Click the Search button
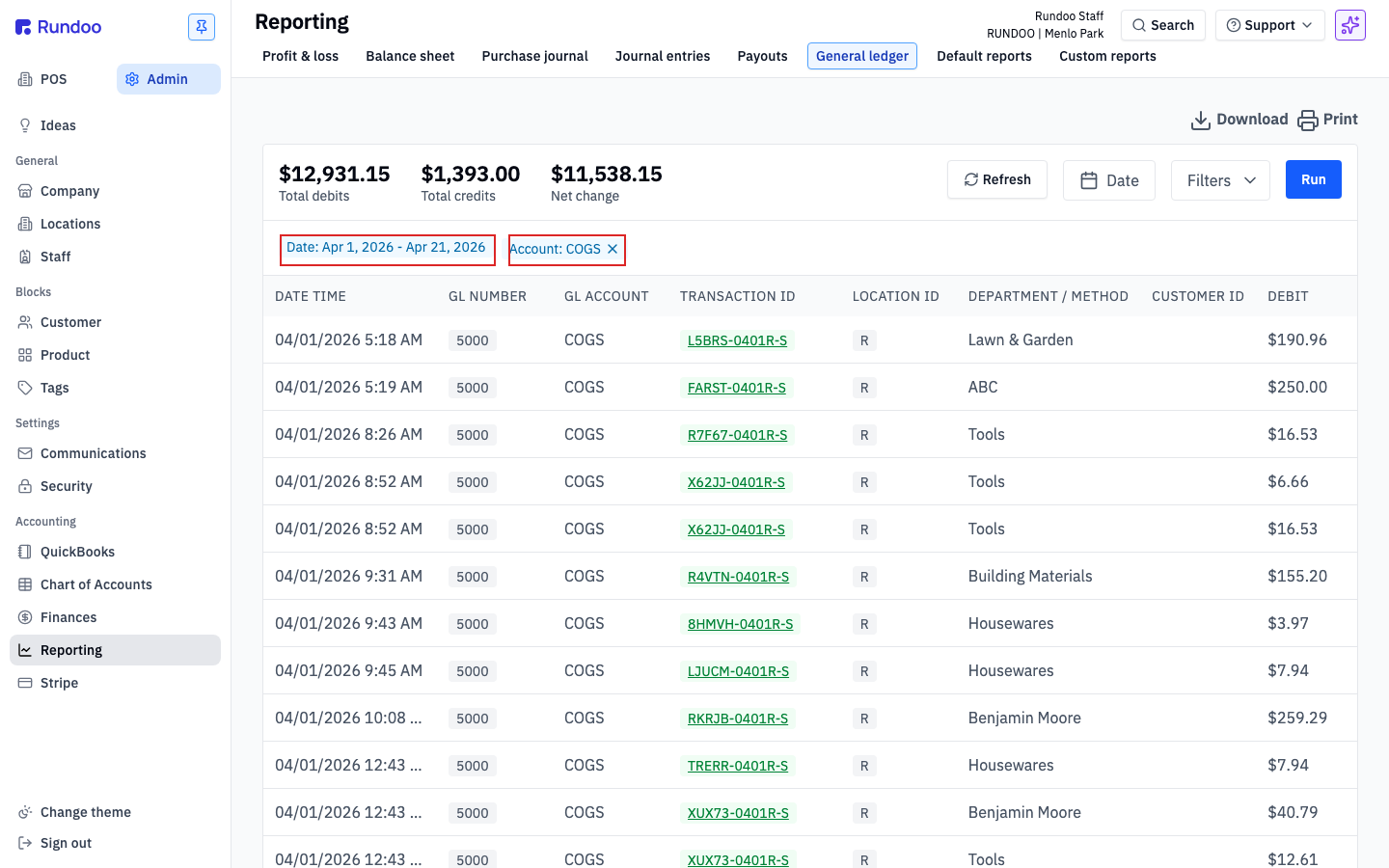Image resolution: width=1389 pixels, height=868 pixels. 1163,25
